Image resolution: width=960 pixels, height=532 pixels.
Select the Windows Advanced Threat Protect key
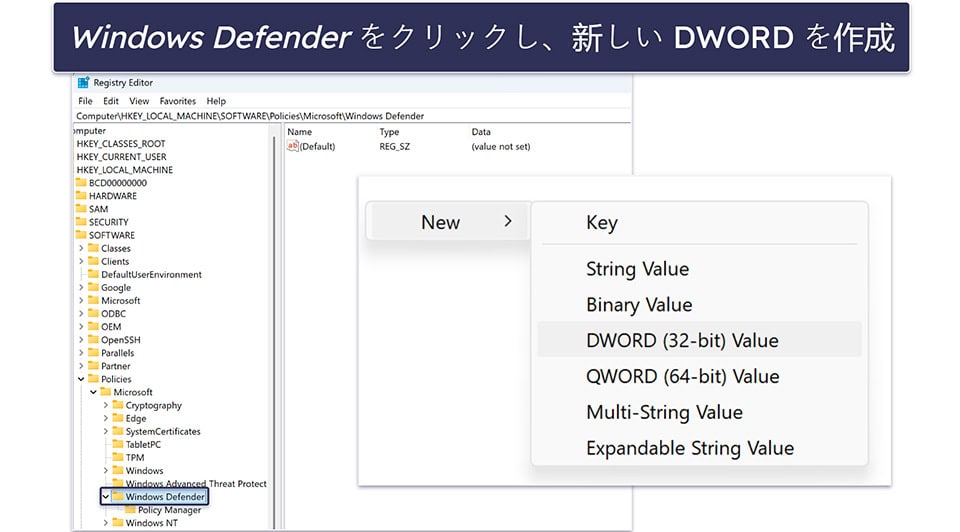pyautogui.click(x=196, y=484)
